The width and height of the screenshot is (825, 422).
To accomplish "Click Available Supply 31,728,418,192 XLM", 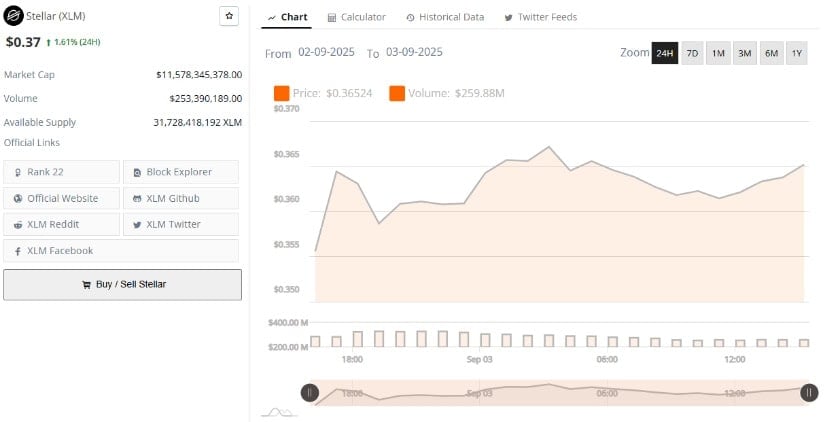I will click(x=197, y=123).
